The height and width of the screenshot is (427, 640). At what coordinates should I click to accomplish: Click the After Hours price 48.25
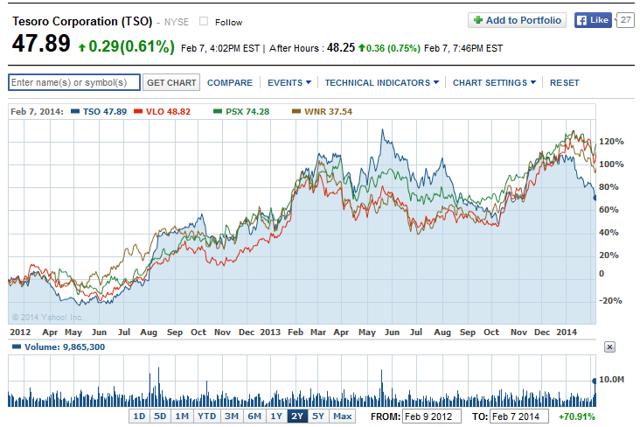point(341,48)
